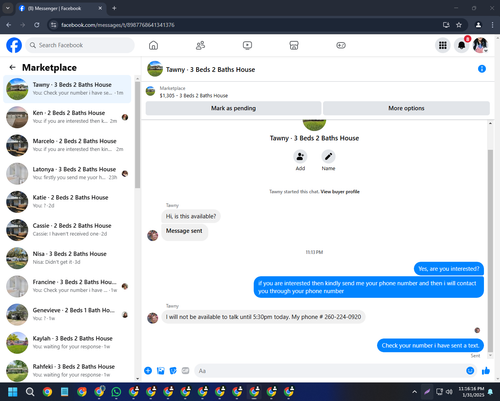
Task: Open the Chrome profile icon in toolbar
Action: click(x=478, y=25)
